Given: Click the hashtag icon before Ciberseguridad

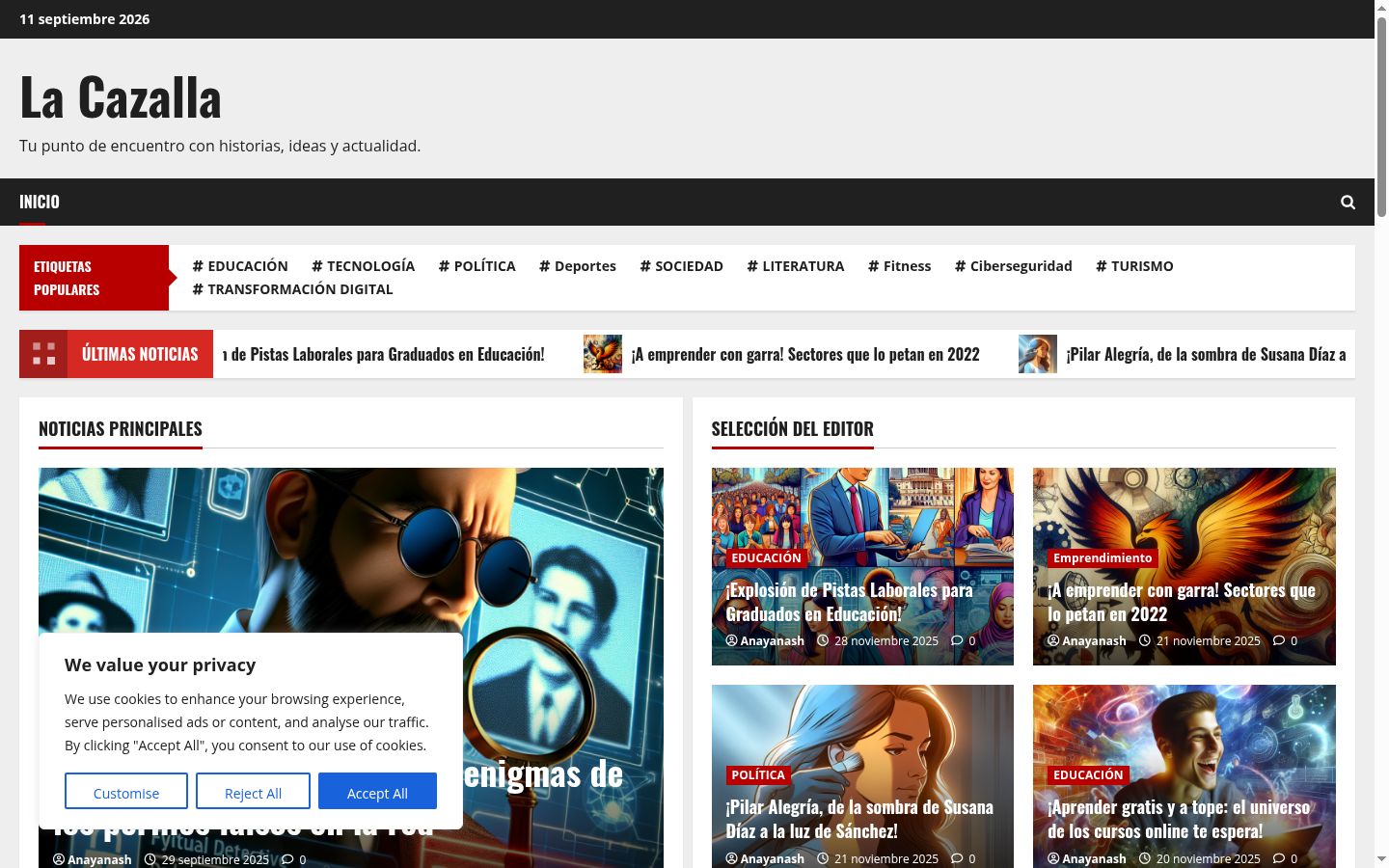Looking at the screenshot, I should [960, 266].
